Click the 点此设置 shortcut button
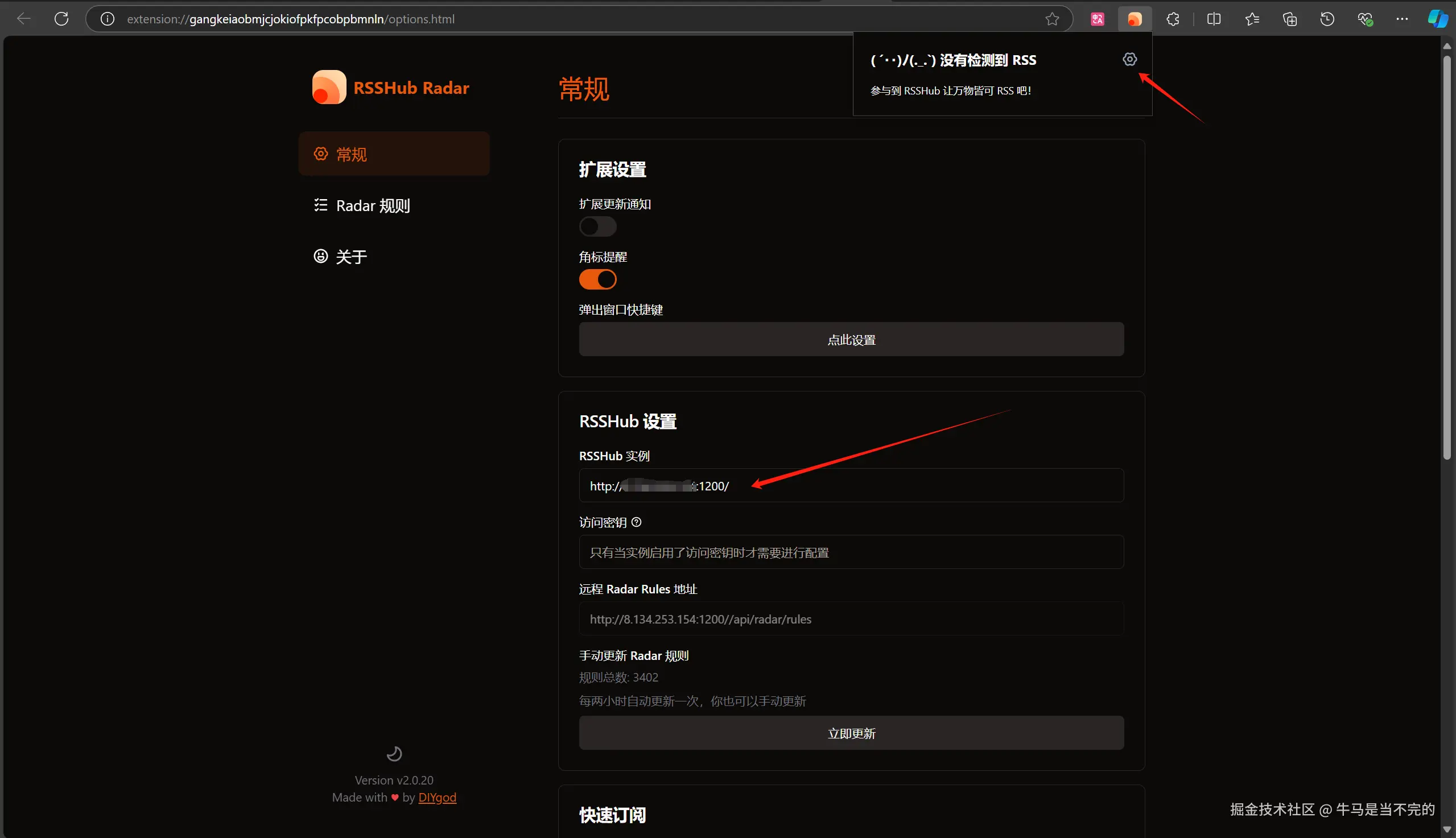This screenshot has height=838, width=1456. click(851, 340)
